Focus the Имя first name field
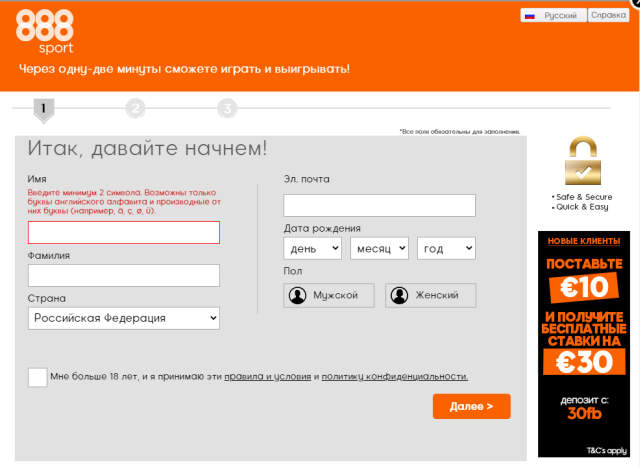640x467 pixels. [x=124, y=233]
